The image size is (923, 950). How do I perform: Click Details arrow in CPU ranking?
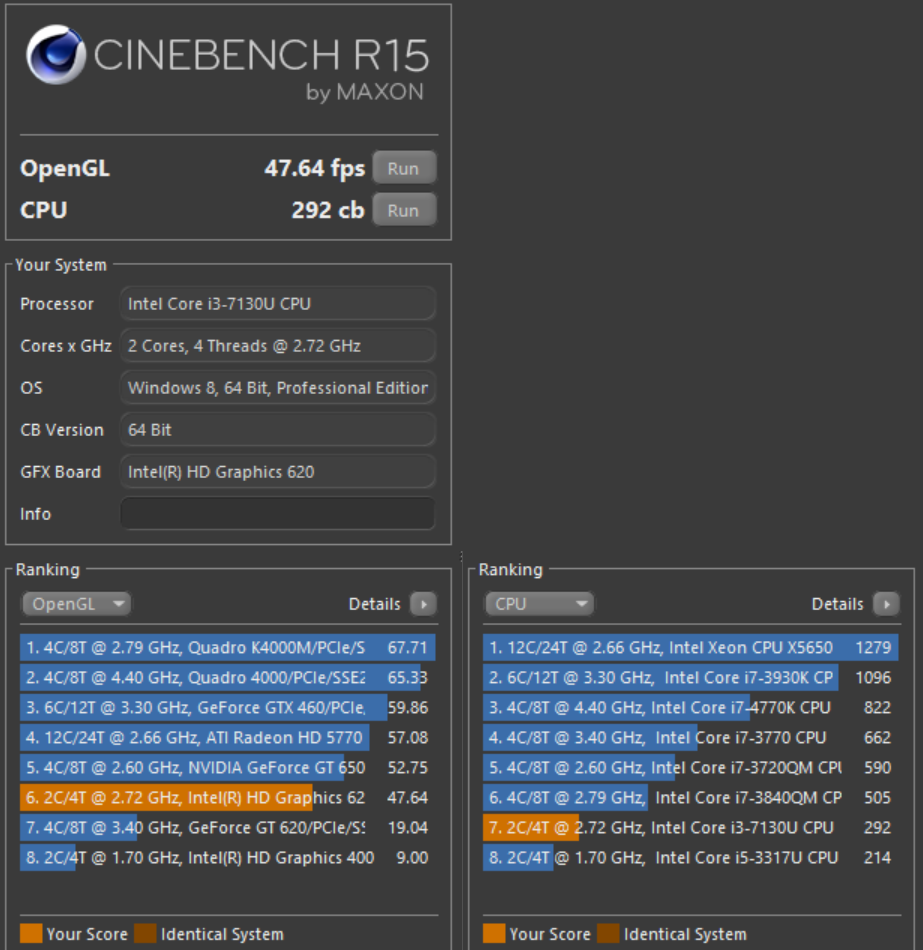pyautogui.click(x=885, y=604)
